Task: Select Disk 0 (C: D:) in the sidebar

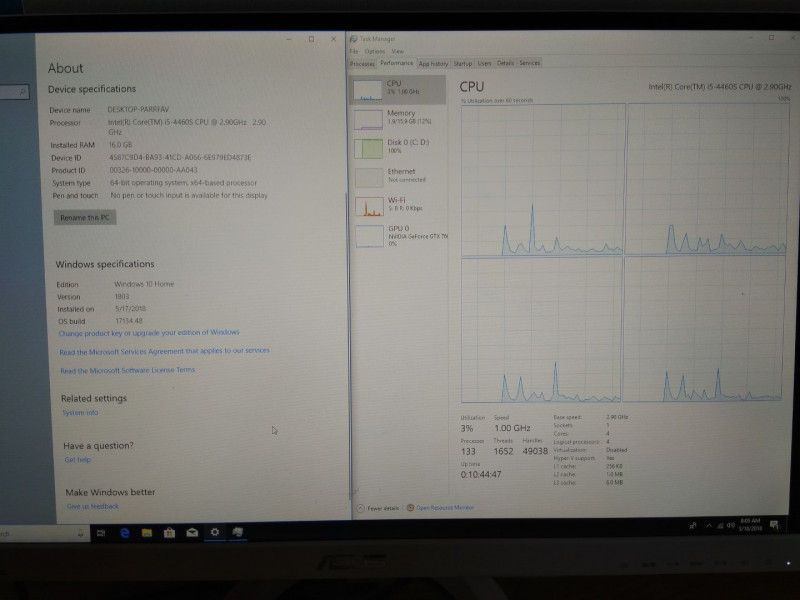Action: pyautogui.click(x=398, y=148)
